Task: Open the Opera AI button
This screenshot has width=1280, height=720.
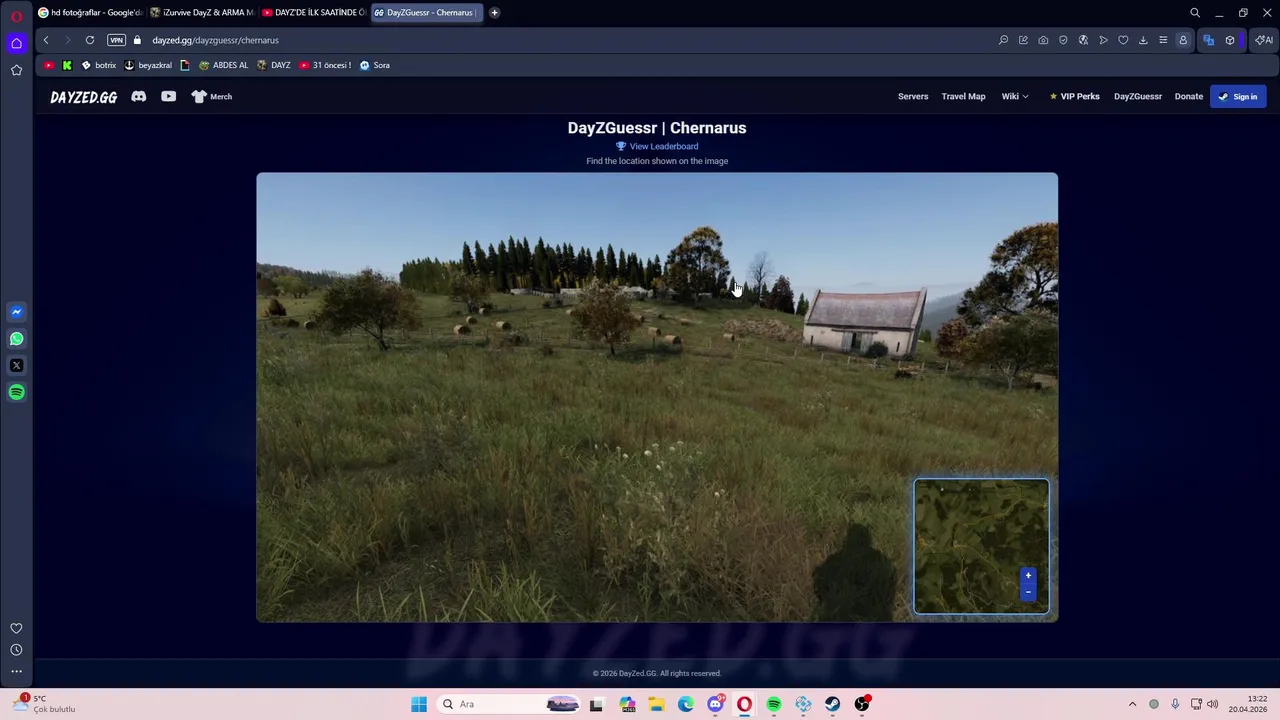Action: 1265,40
